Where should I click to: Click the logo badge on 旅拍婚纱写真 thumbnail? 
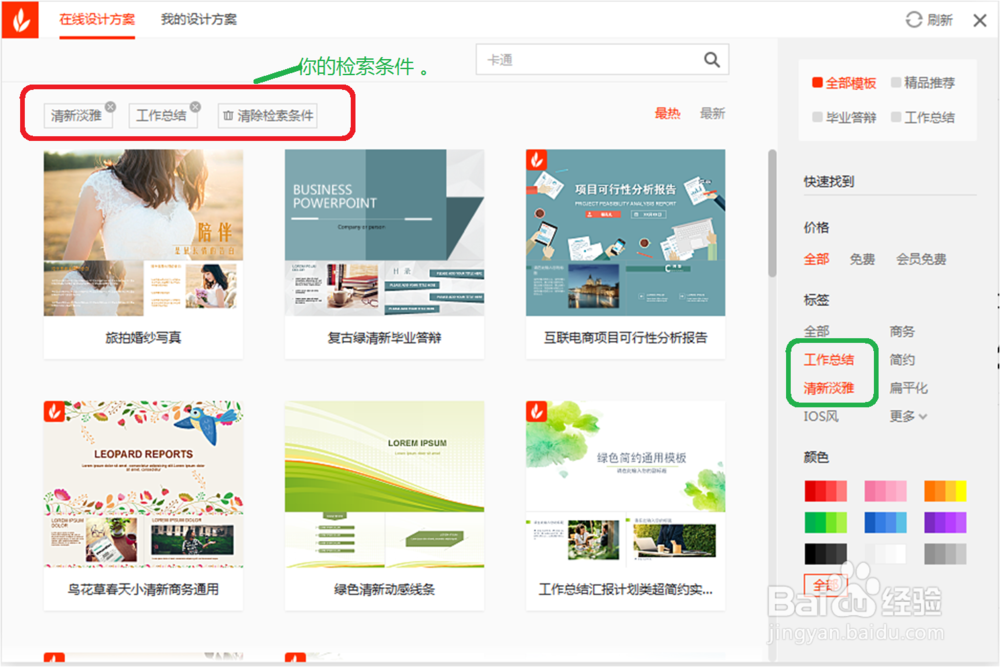pyautogui.click(x=55, y=163)
